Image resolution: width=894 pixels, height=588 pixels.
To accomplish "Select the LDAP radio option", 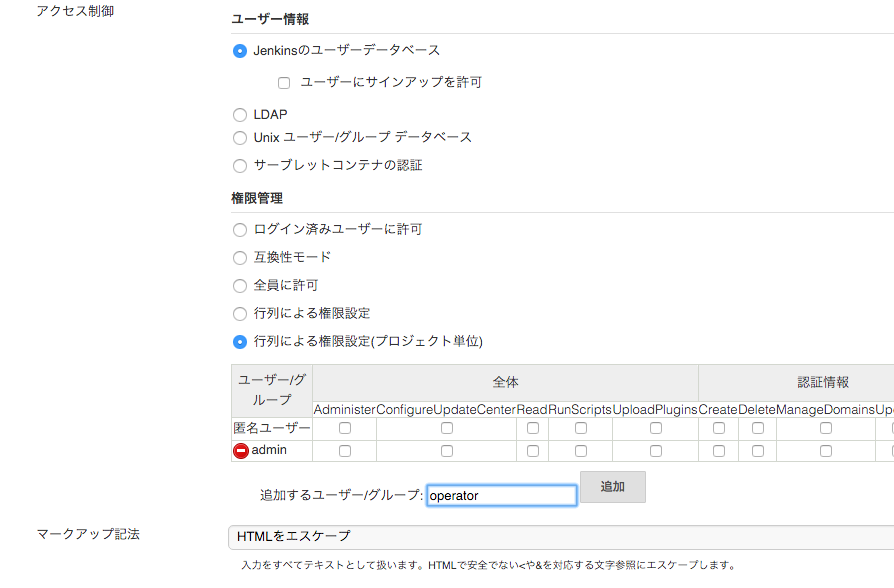I will pos(240,115).
